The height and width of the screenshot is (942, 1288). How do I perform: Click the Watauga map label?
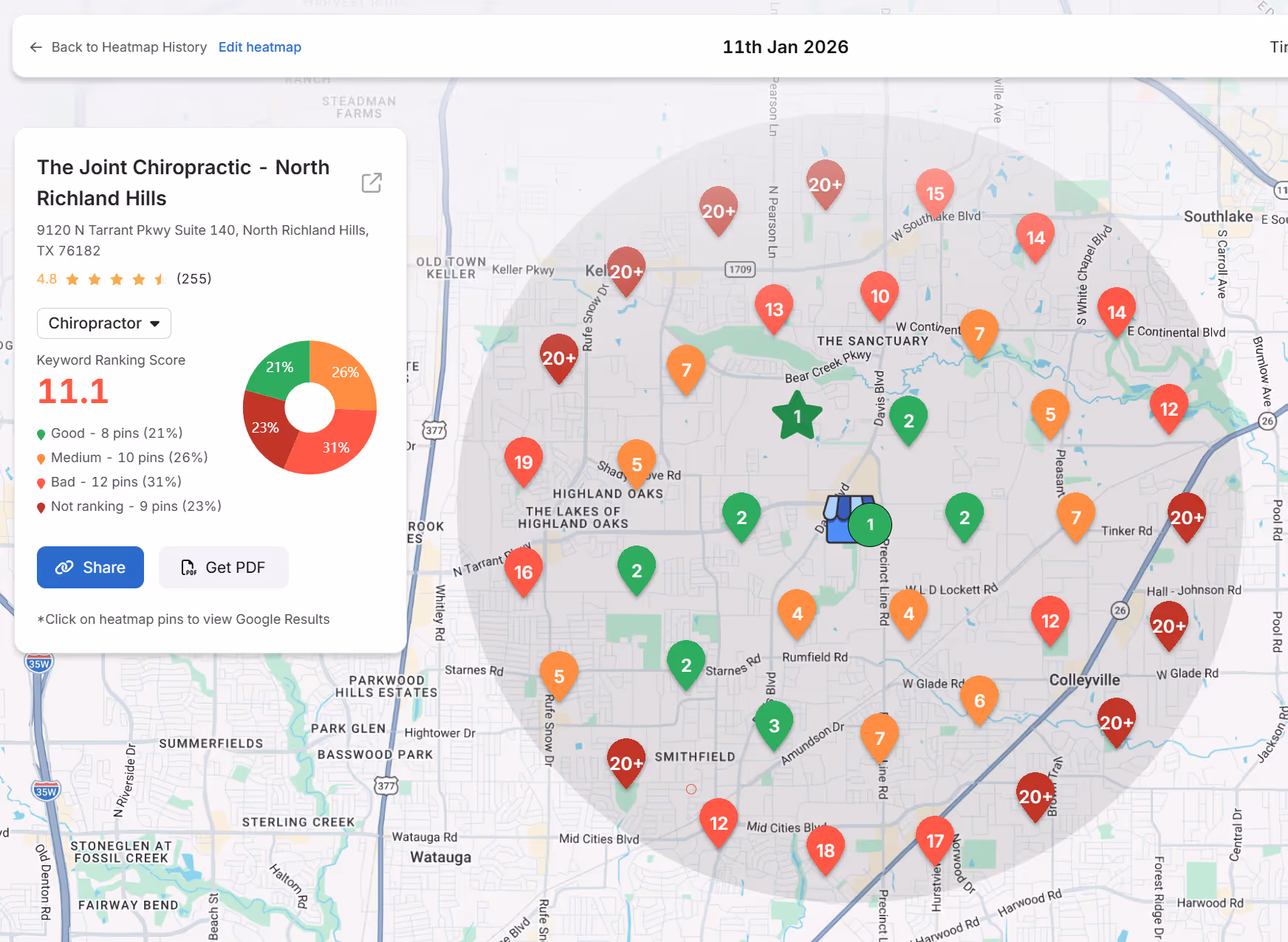[x=441, y=857]
